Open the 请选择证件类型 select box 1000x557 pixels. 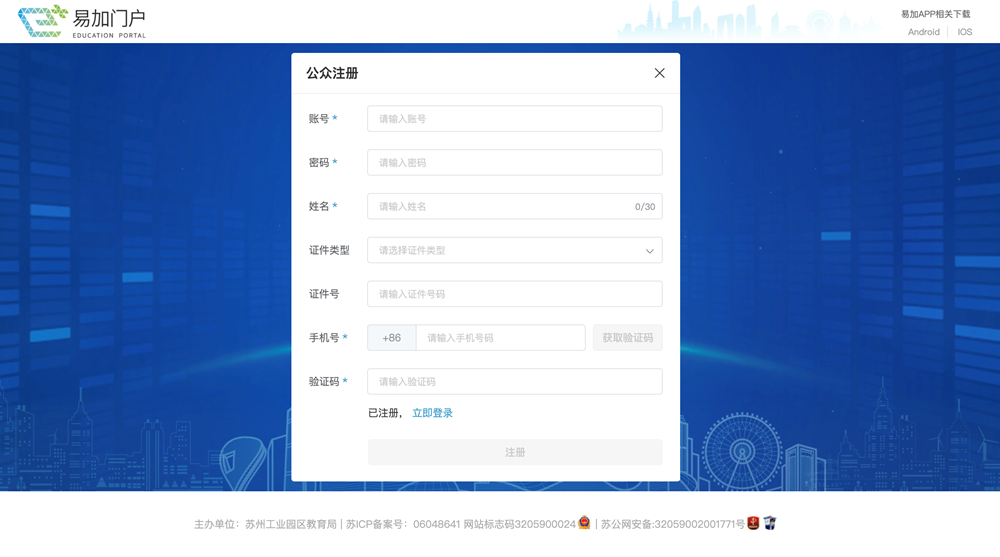[x=505, y=250]
